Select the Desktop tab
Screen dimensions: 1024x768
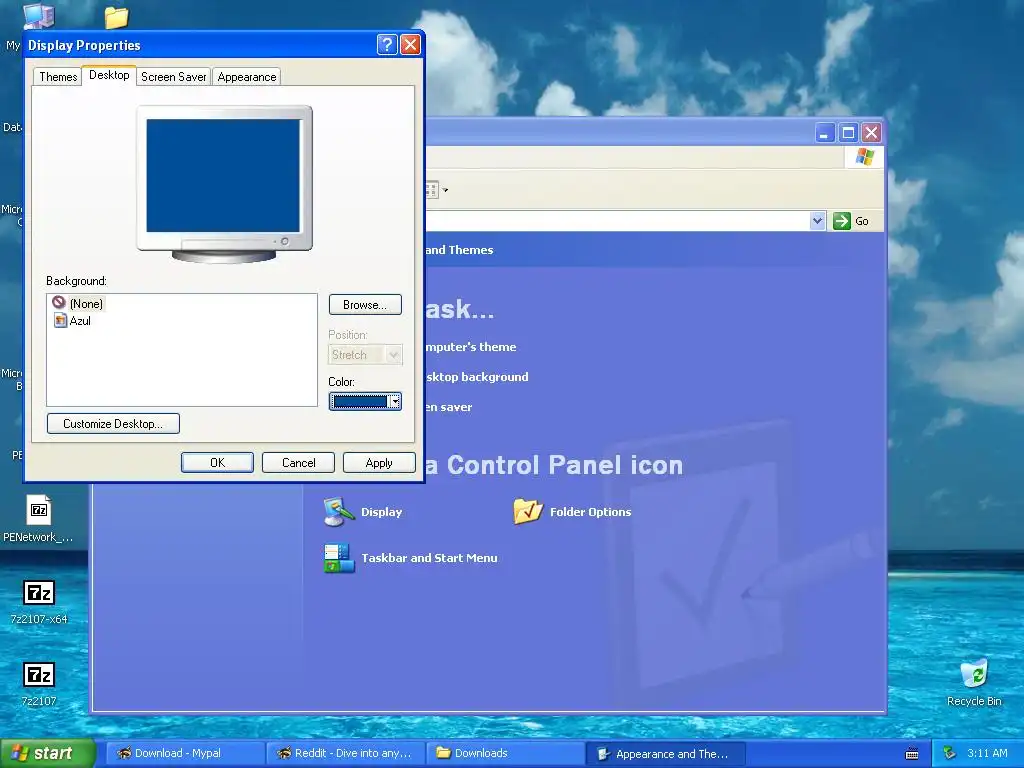coord(109,75)
